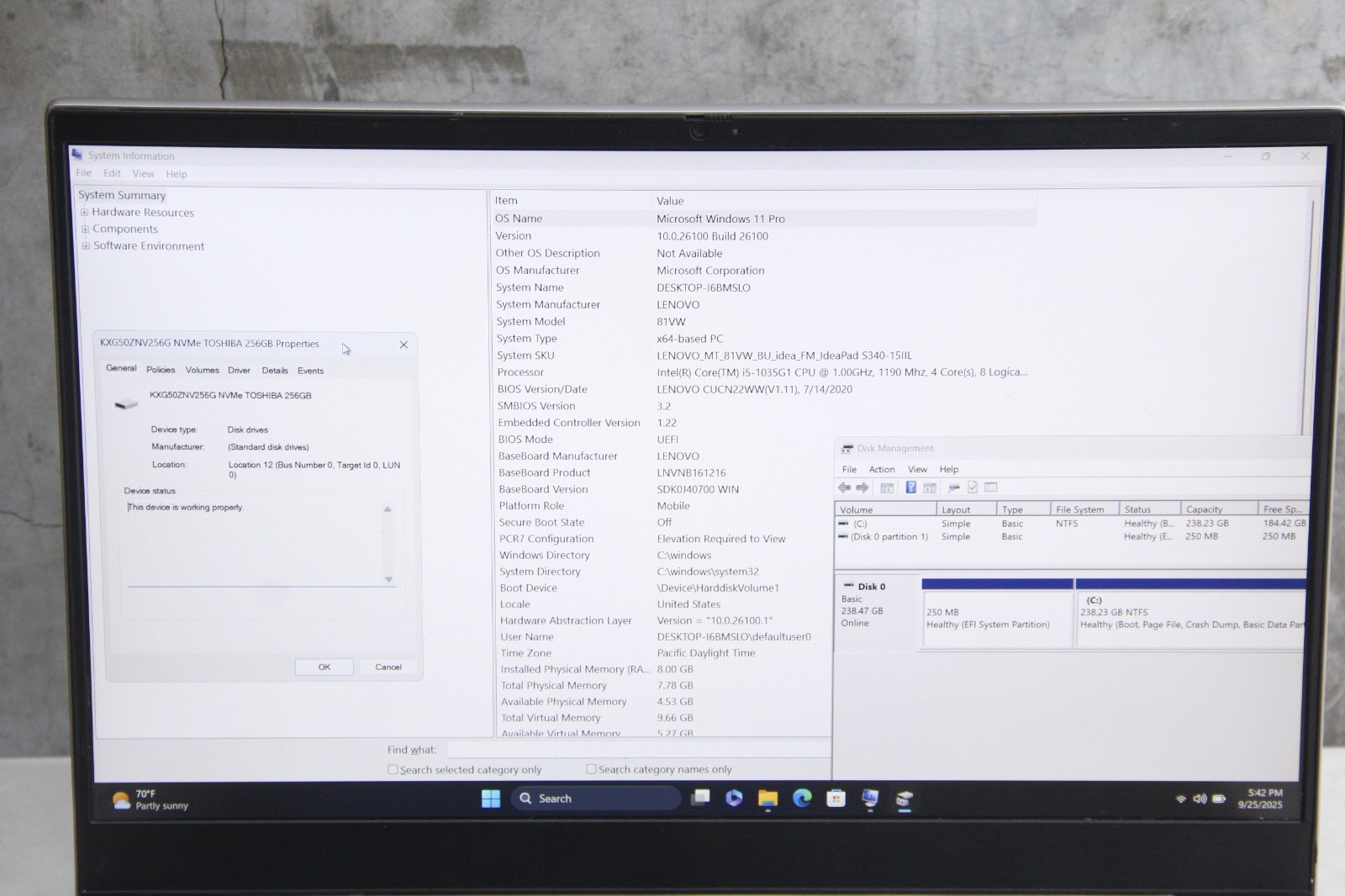Switch to Disk Management taskbar icon
The height and width of the screenshot is (896, 1345).
905,799
